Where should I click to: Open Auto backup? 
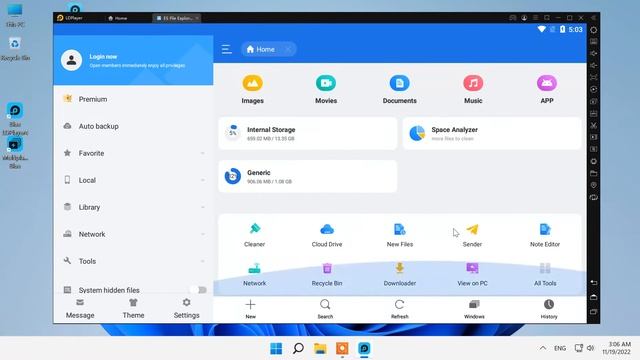(x=133, y=126)
